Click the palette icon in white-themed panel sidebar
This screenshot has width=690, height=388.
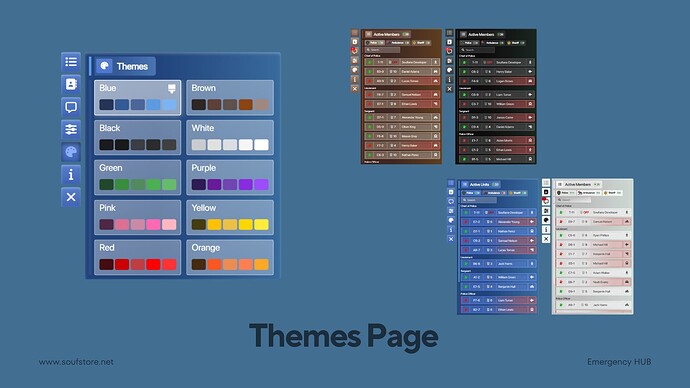546,220
